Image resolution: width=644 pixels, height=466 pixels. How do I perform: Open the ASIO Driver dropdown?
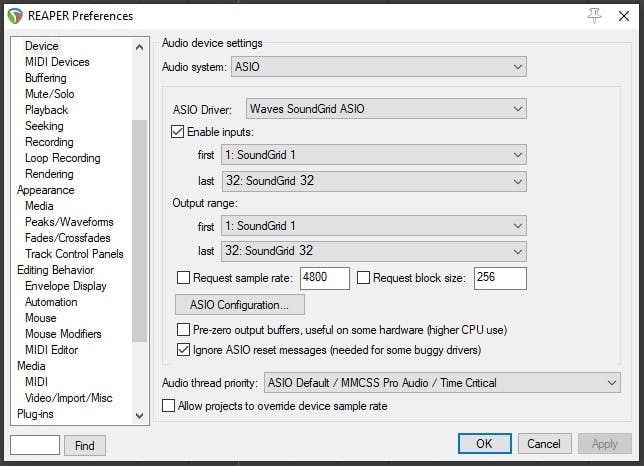click(x=386, y=109)
